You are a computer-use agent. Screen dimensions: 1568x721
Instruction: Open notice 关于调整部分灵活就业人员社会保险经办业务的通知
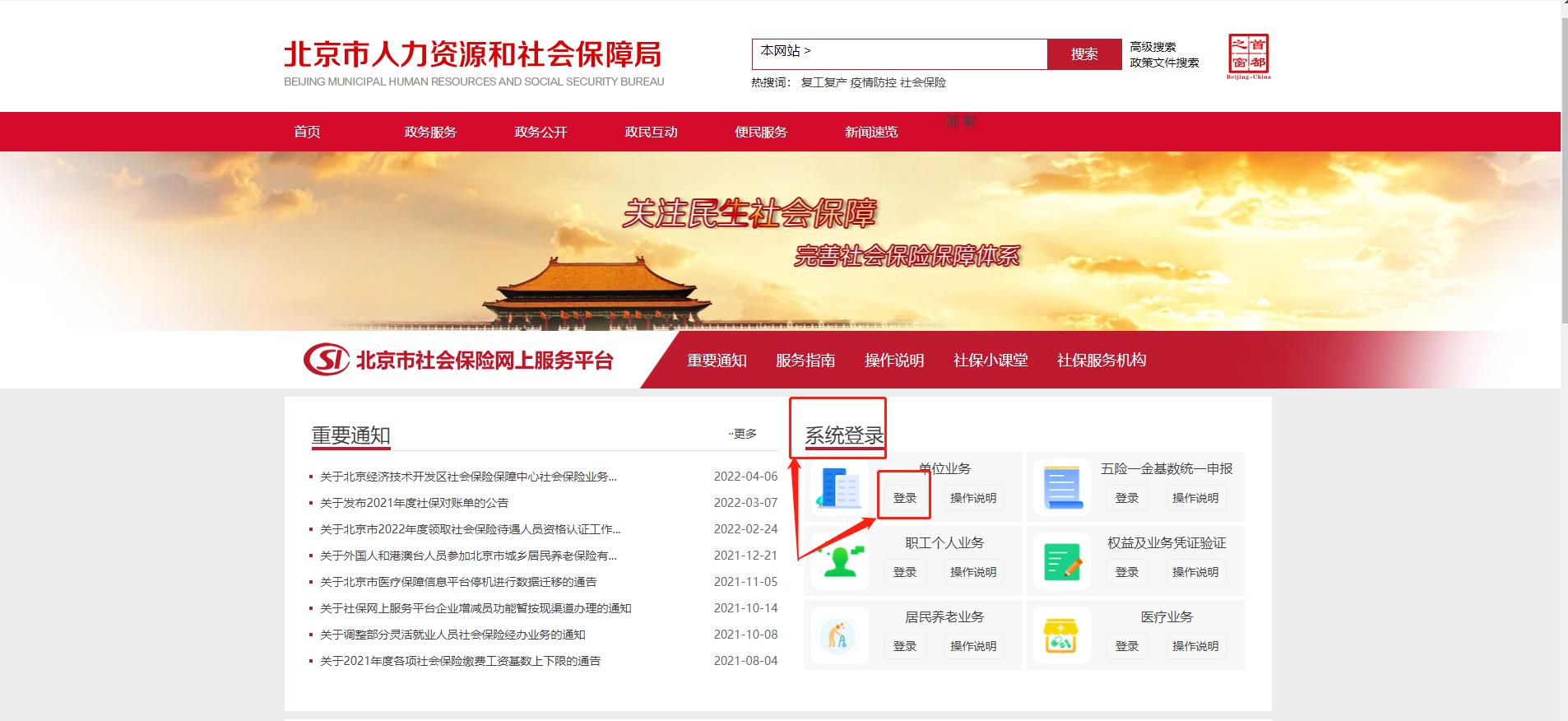(452, 635)
